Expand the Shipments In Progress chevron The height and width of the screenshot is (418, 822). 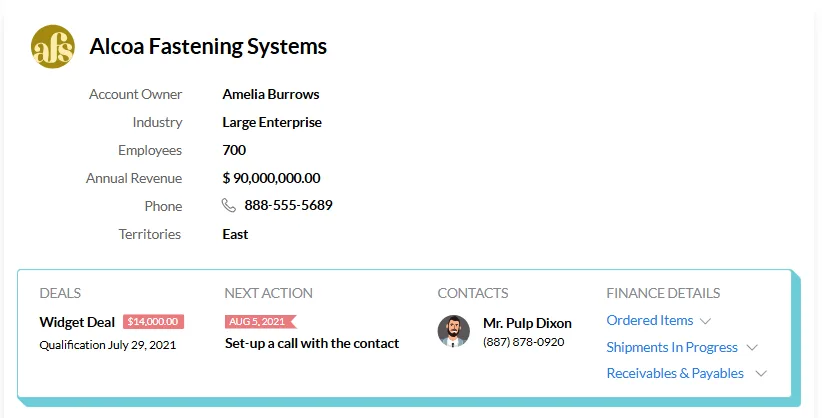pyautogui.click(x=752, y=348)
